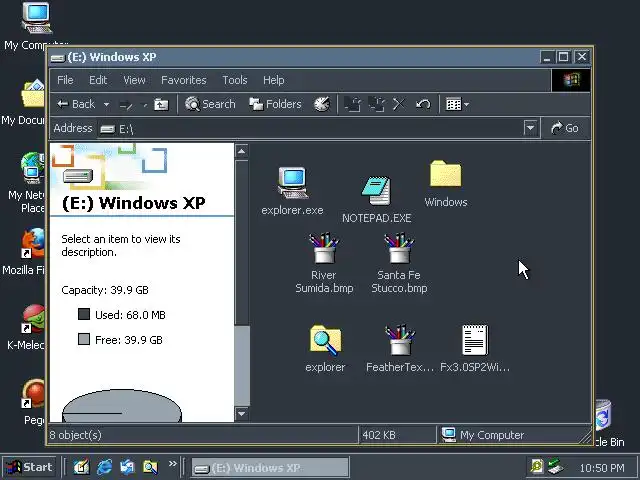Open the Help menu

273,80
